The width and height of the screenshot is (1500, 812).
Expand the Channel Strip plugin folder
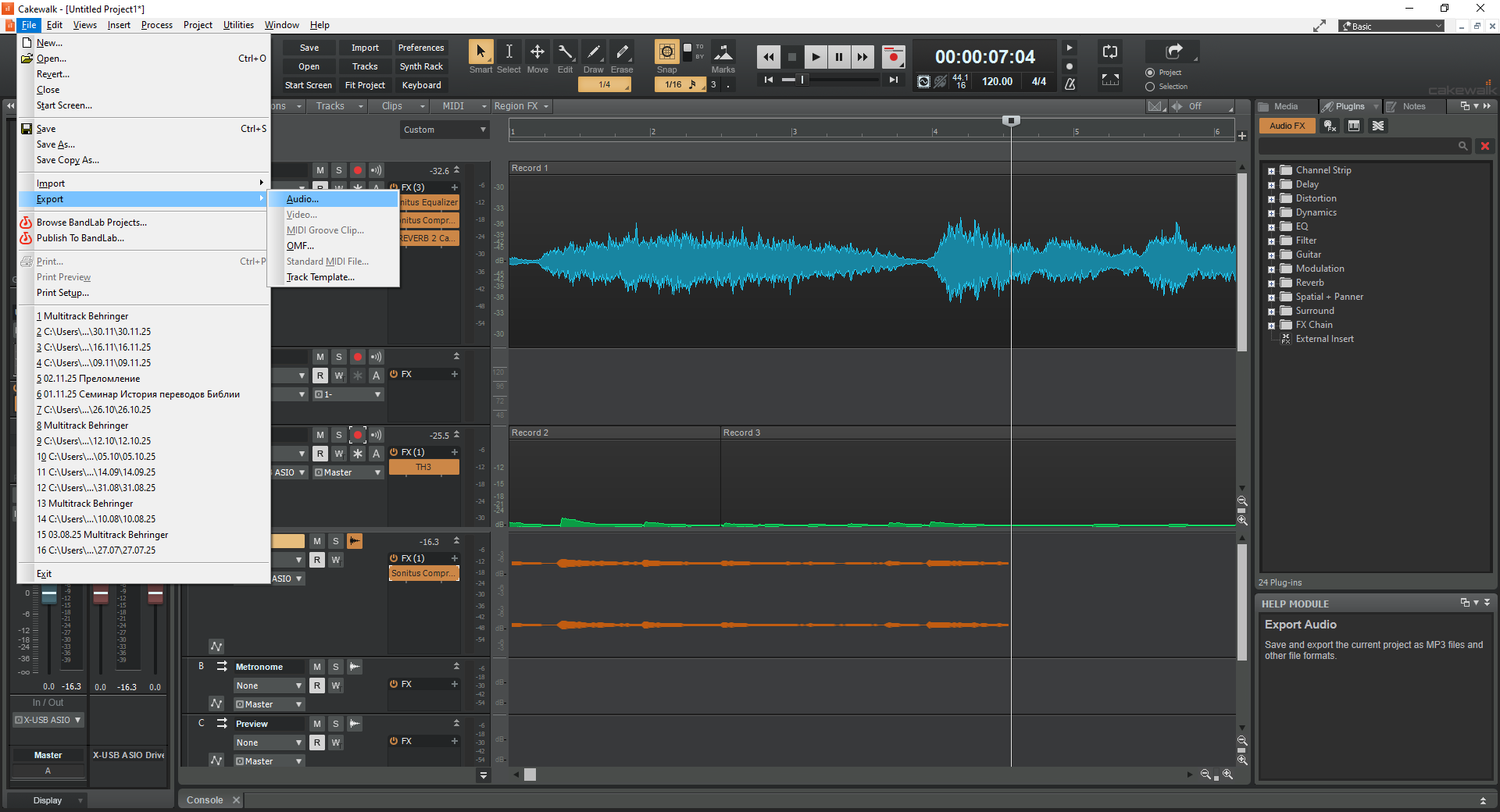click(1271, 171)
